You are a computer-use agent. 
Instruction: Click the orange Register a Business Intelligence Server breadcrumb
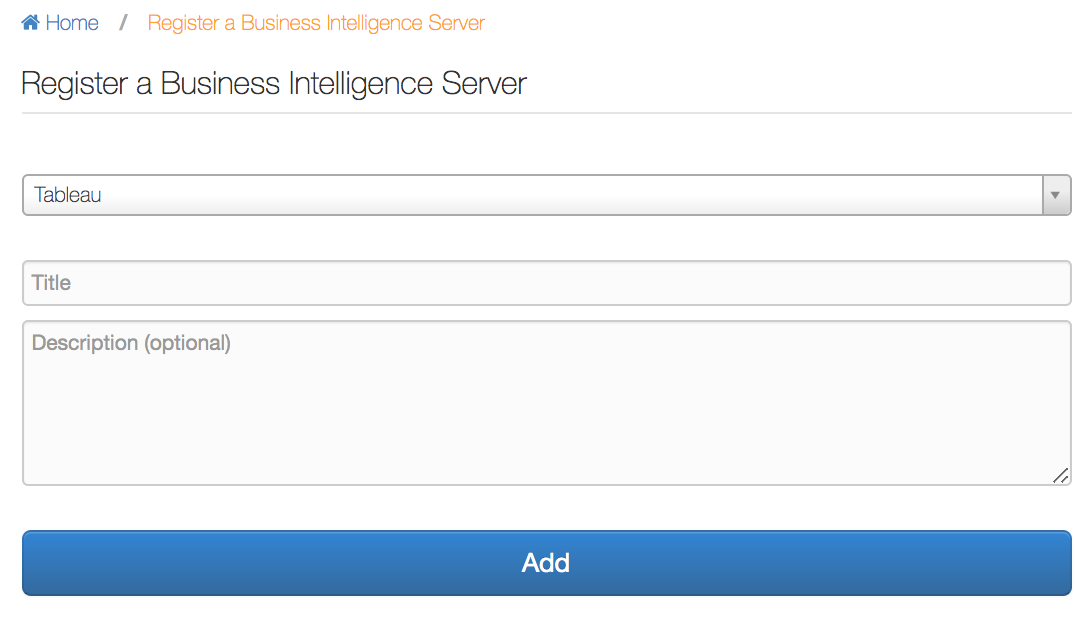click(316, 23)
